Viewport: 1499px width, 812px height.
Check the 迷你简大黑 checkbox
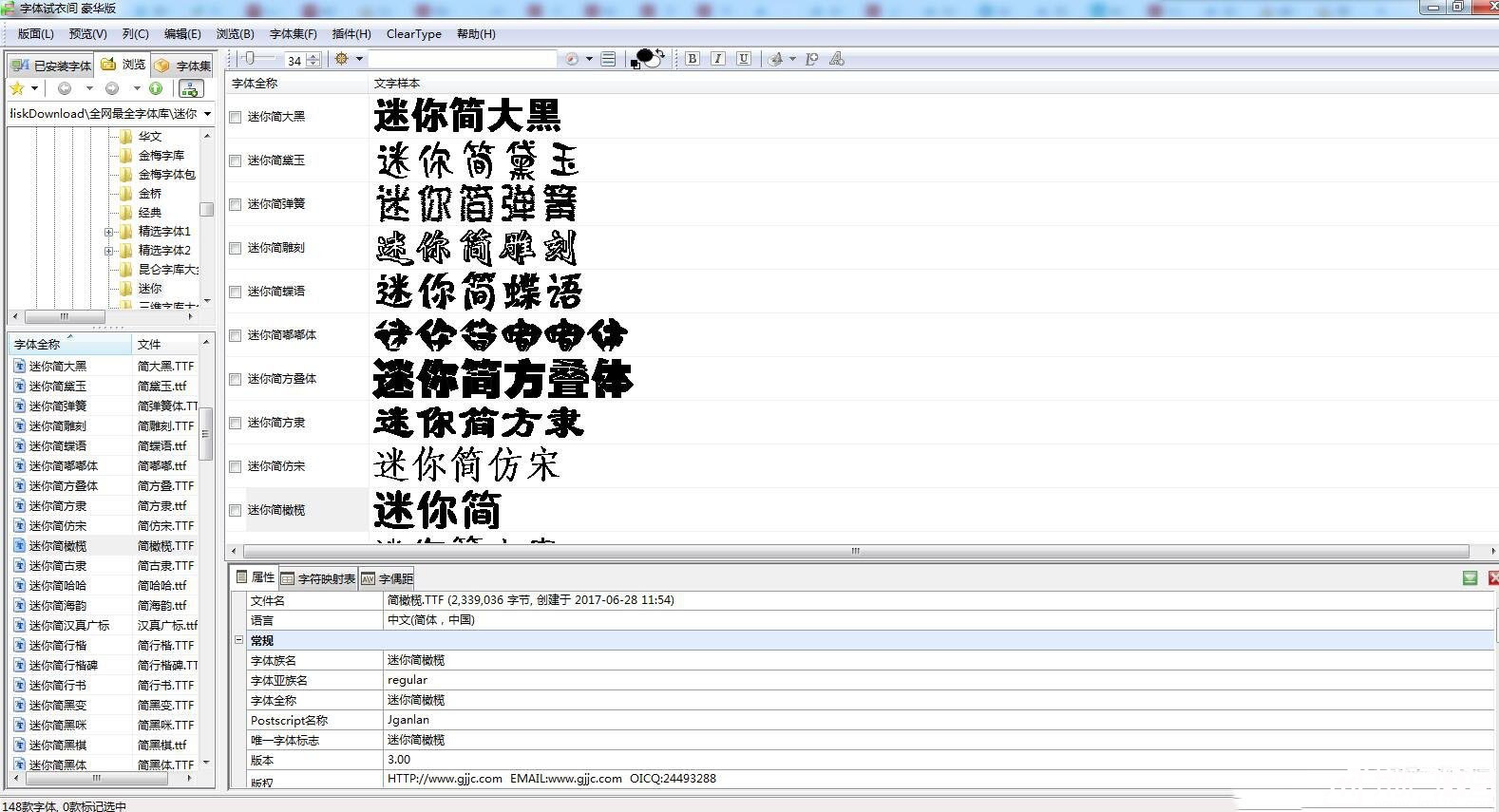[x=235, y=117]
